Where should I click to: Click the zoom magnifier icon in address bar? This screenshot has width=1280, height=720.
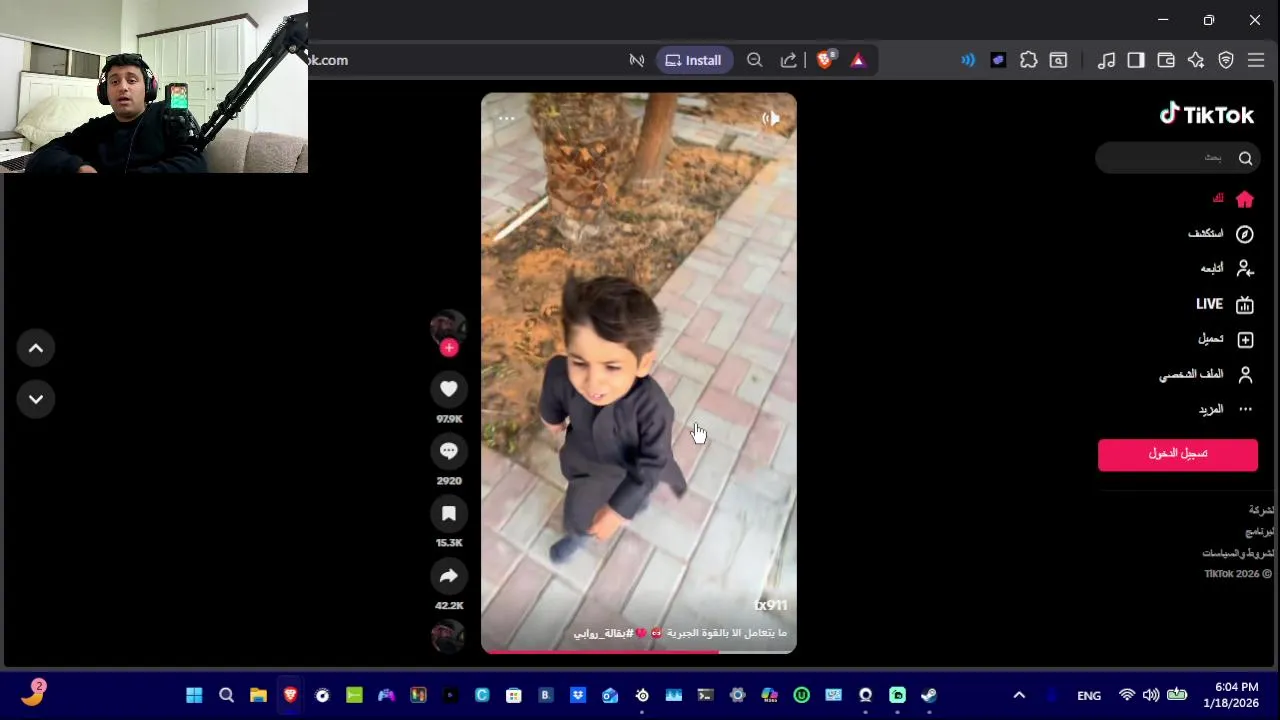click(755, 60)
